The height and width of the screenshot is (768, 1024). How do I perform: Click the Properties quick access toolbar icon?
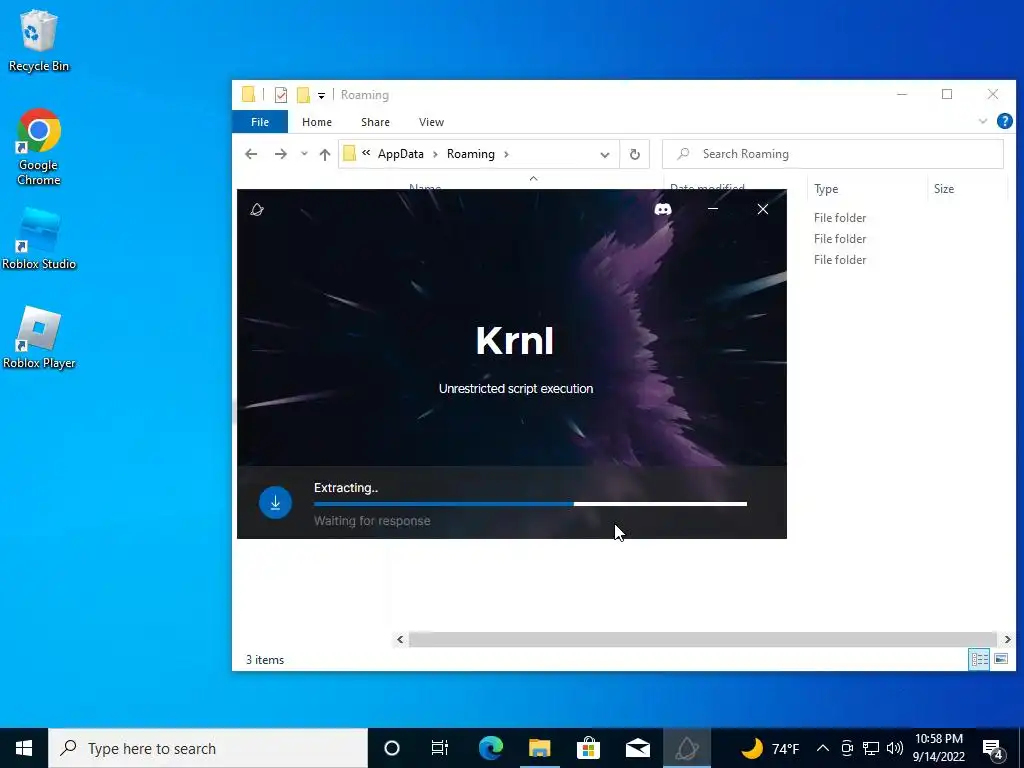pos(281,95)
